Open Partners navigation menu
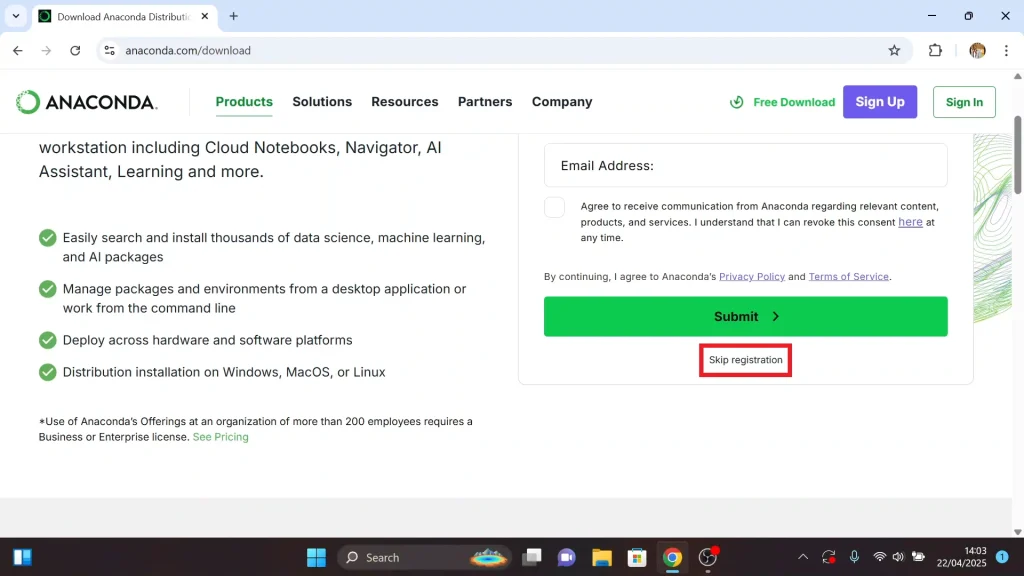The width and height of the screenshot is (1024, 576). coord(485,102)
